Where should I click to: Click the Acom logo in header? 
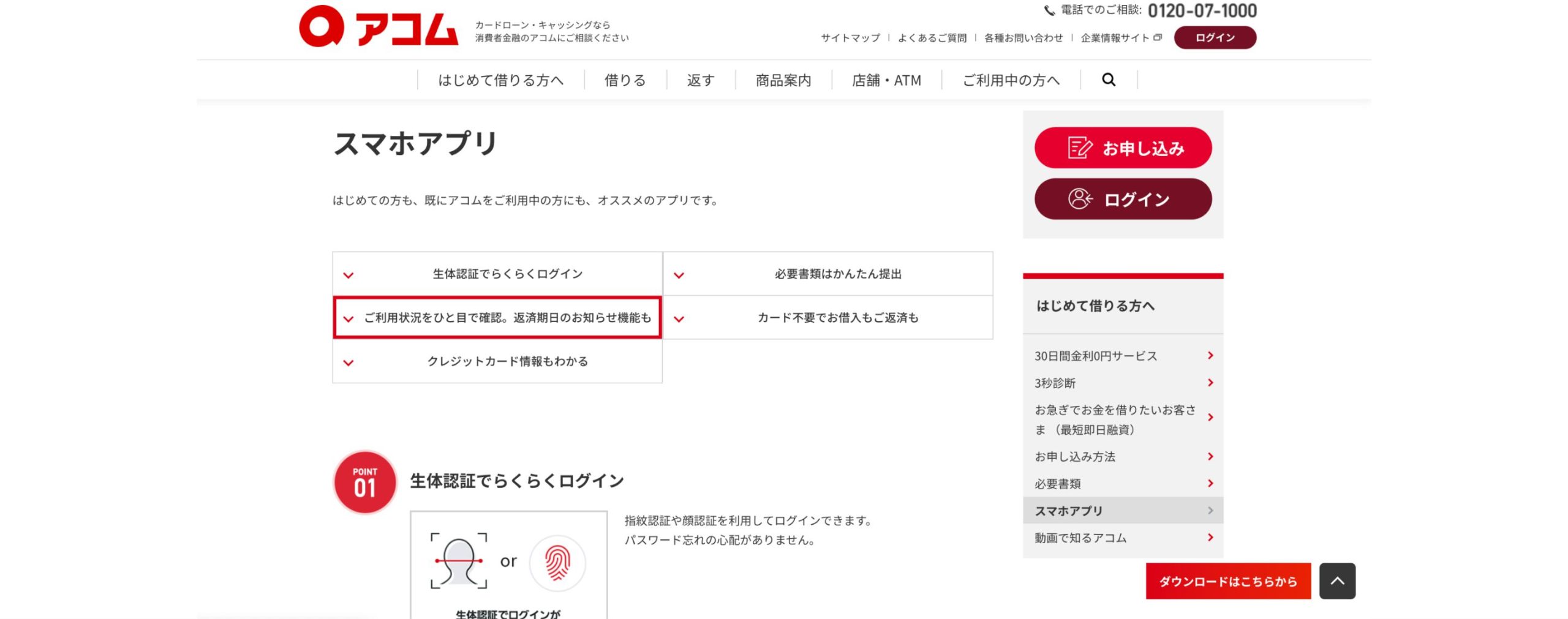pos(379,26)
